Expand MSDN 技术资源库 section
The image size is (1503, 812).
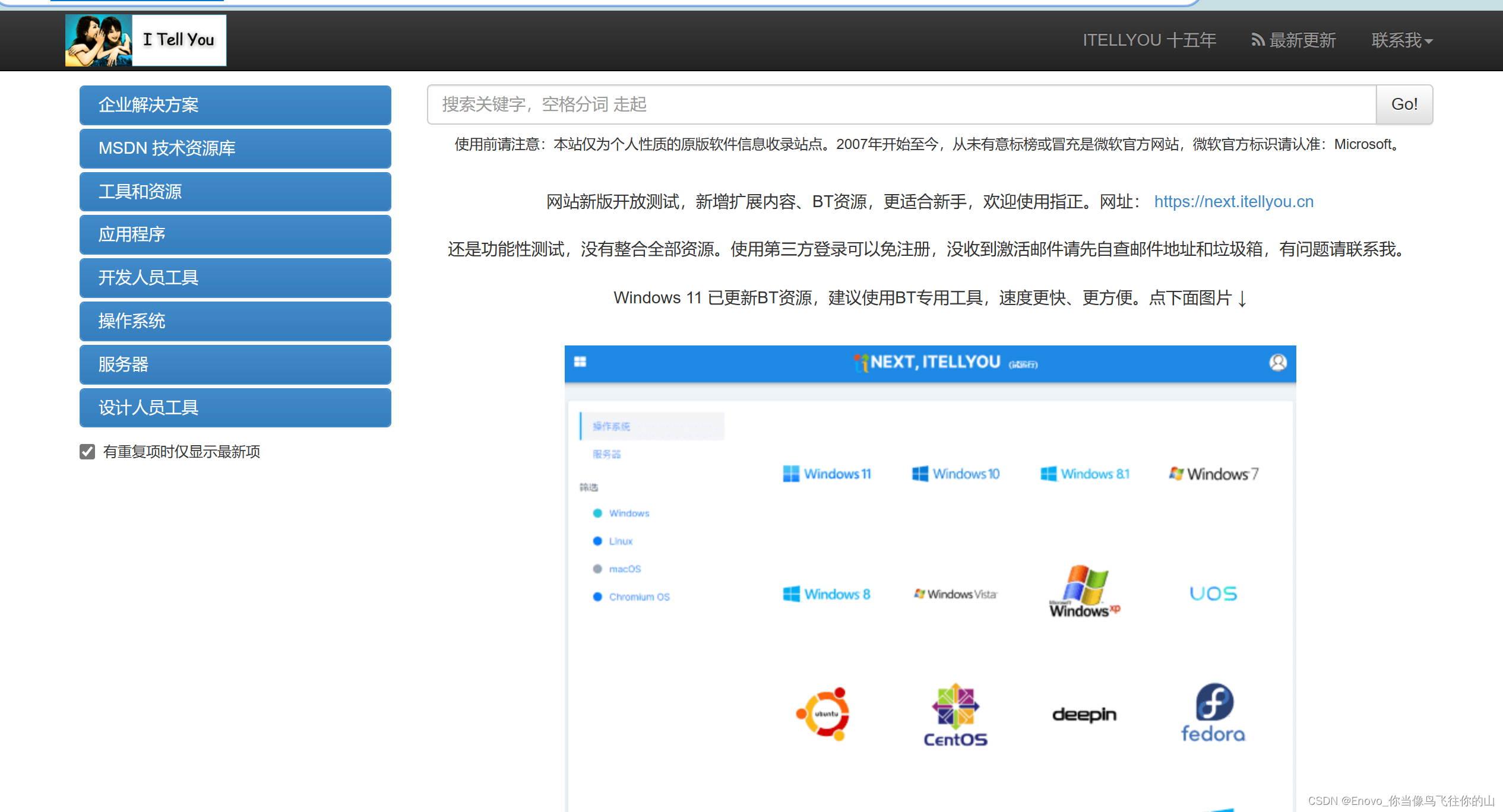235,148
